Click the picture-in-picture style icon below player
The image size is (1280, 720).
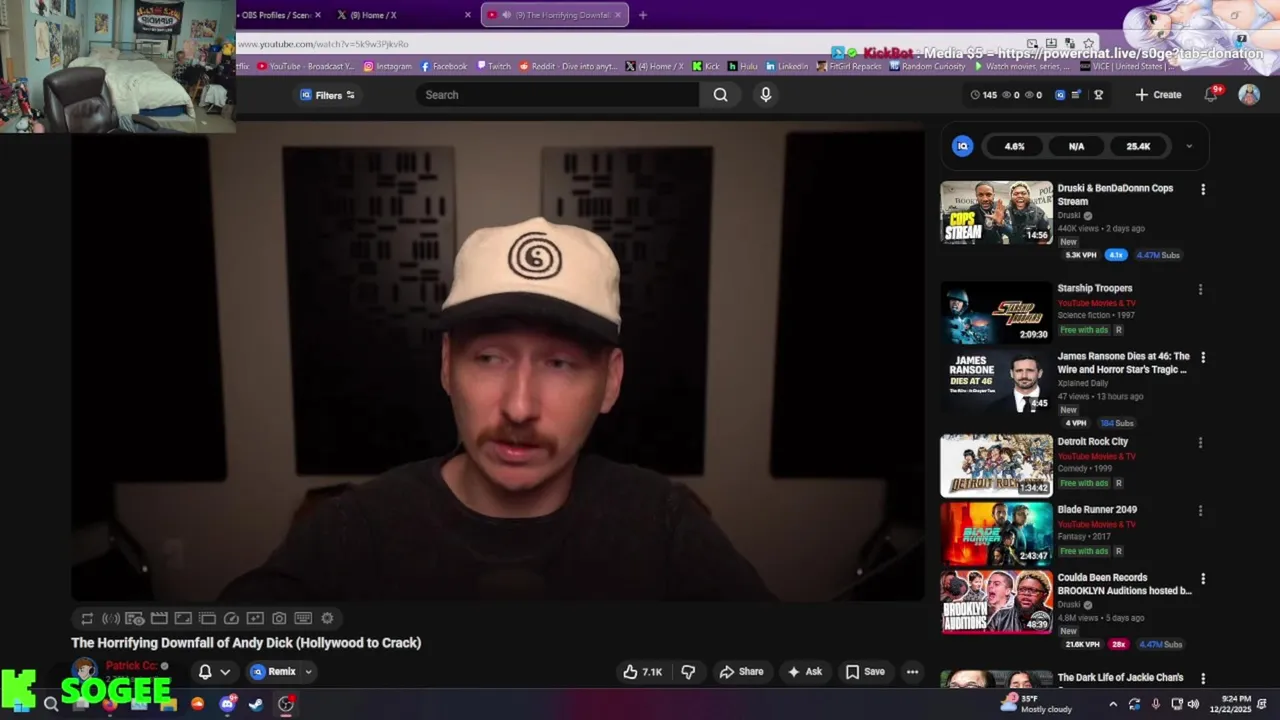pyautogui.click(x=255, y=619)
